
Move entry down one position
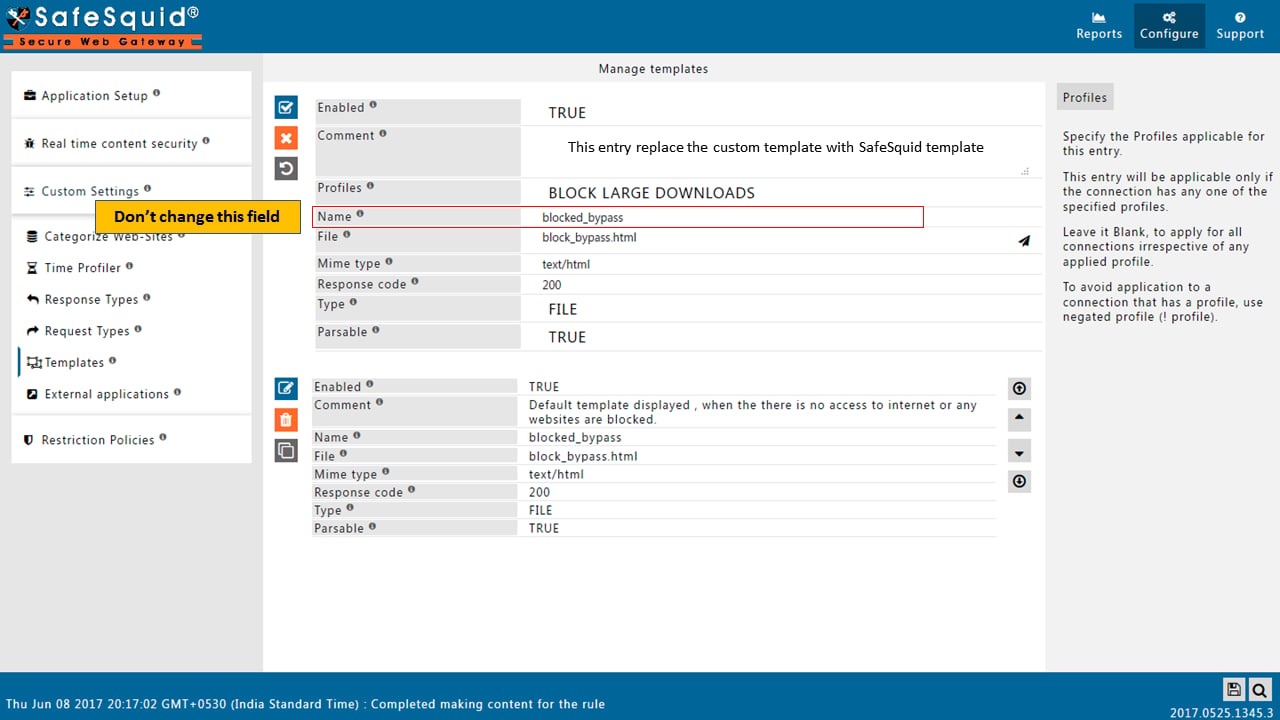point(1019,451)
